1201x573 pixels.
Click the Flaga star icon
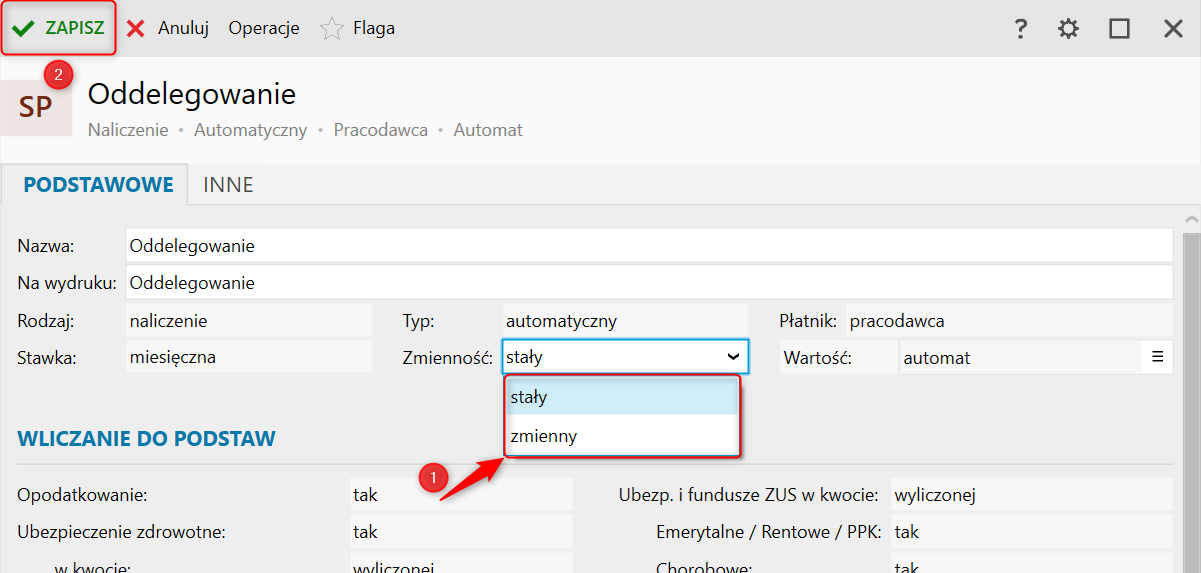point(332,29)
